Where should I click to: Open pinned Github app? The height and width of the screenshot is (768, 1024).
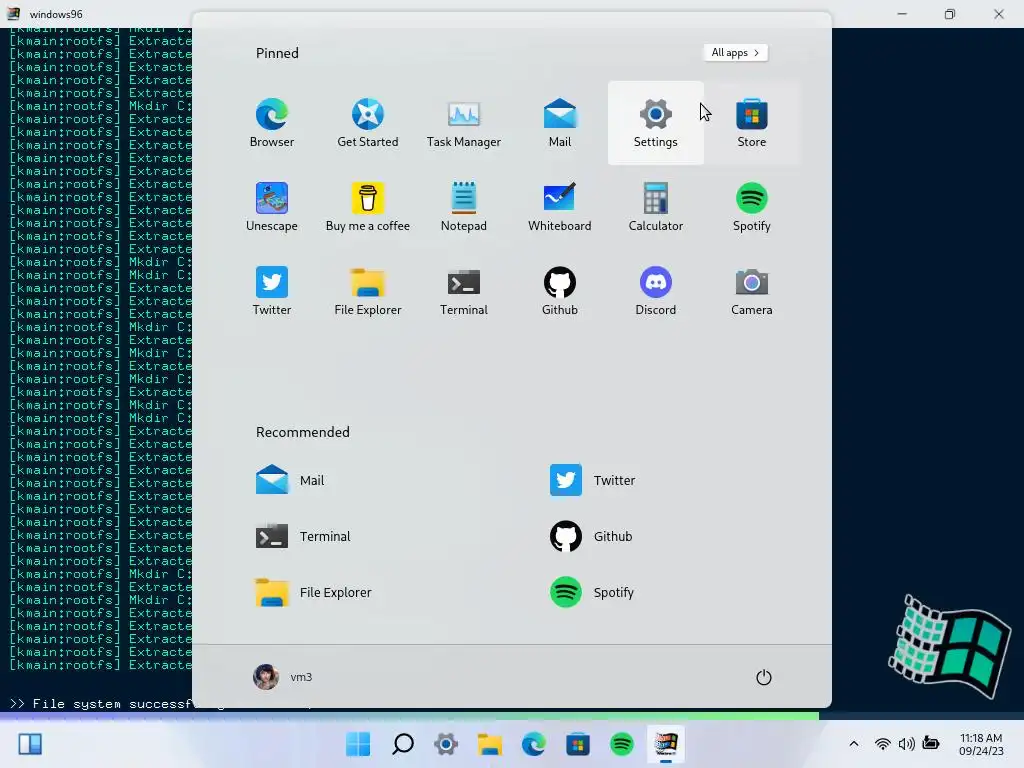560,291
